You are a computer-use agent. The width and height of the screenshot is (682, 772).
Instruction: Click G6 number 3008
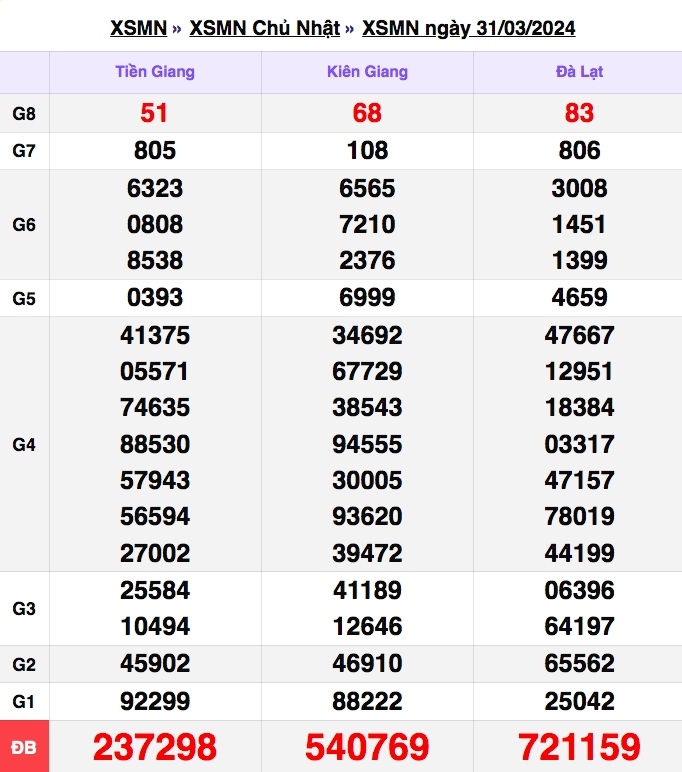579,188
